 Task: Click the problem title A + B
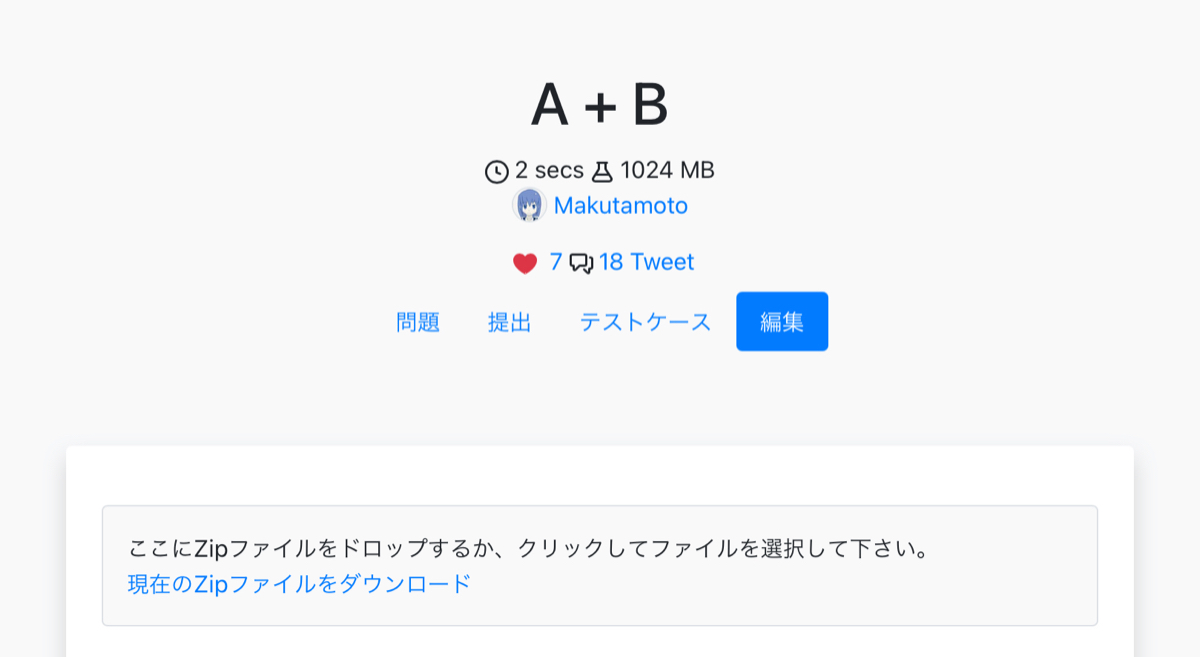[x=600, y=103]
